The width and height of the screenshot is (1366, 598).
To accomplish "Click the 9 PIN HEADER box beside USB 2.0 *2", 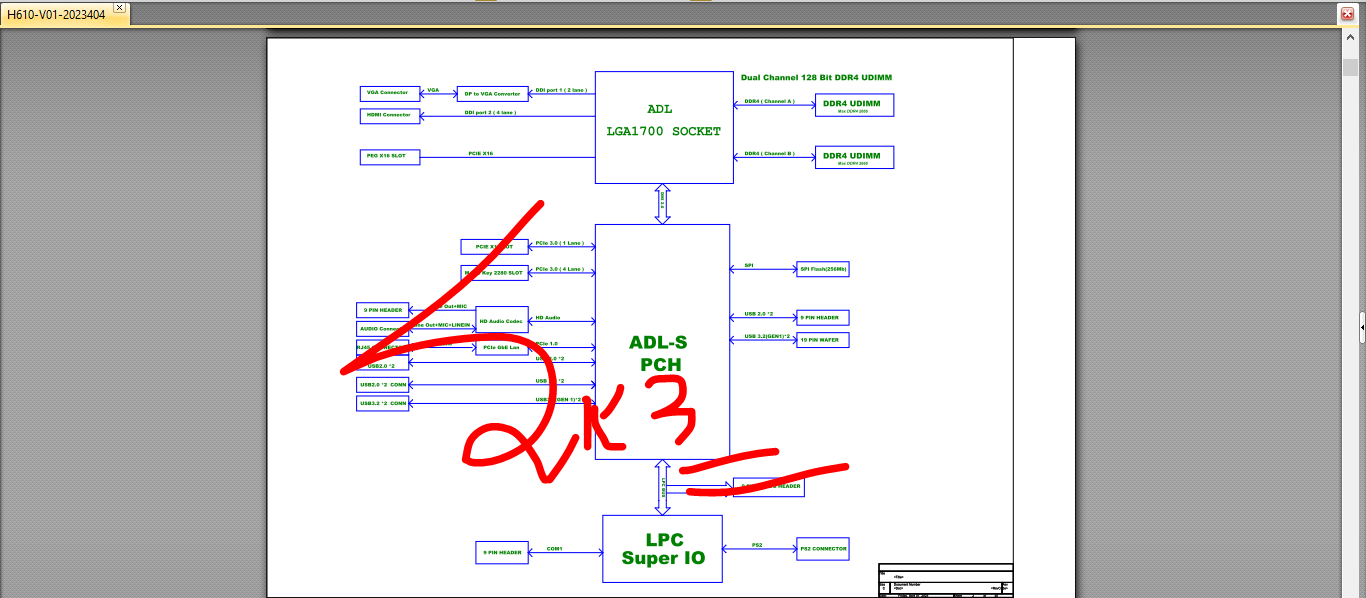I will (823, 318).
